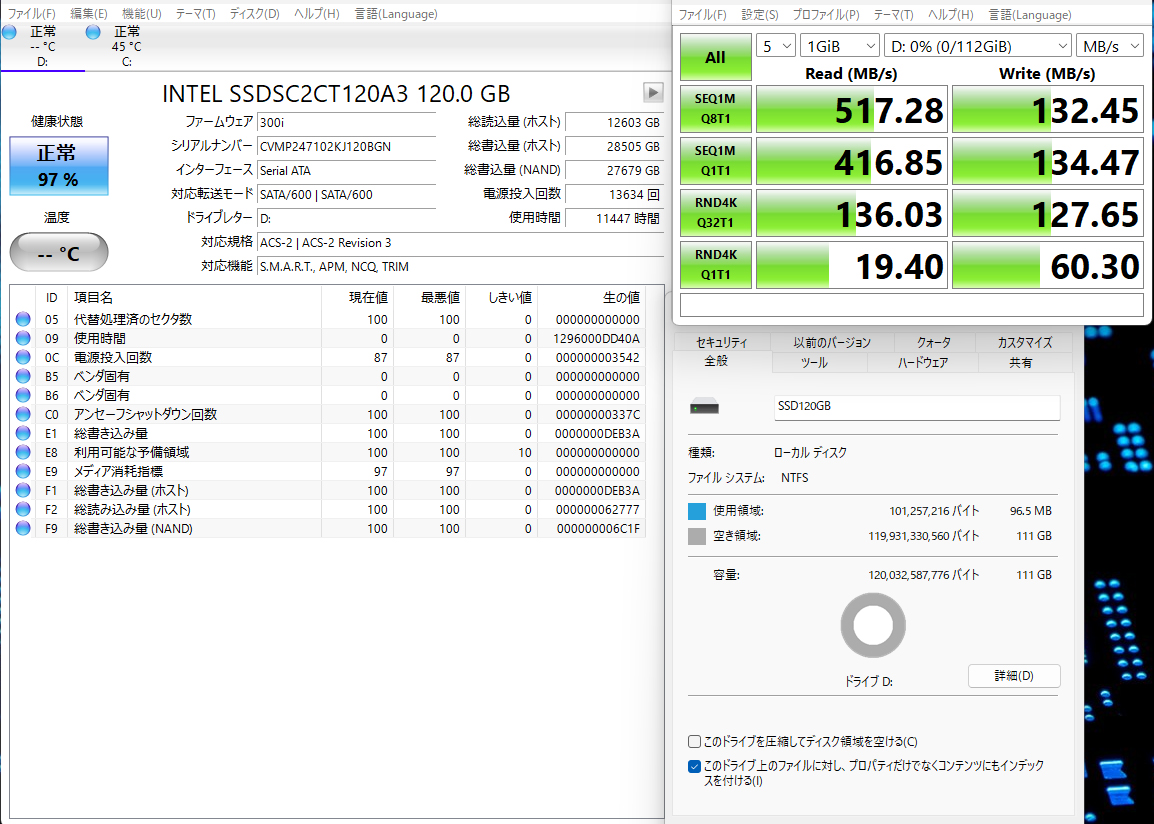Click the drive icon in properties dialog
This screenshot has height=824, width=1154.
[x=705, y=407]
